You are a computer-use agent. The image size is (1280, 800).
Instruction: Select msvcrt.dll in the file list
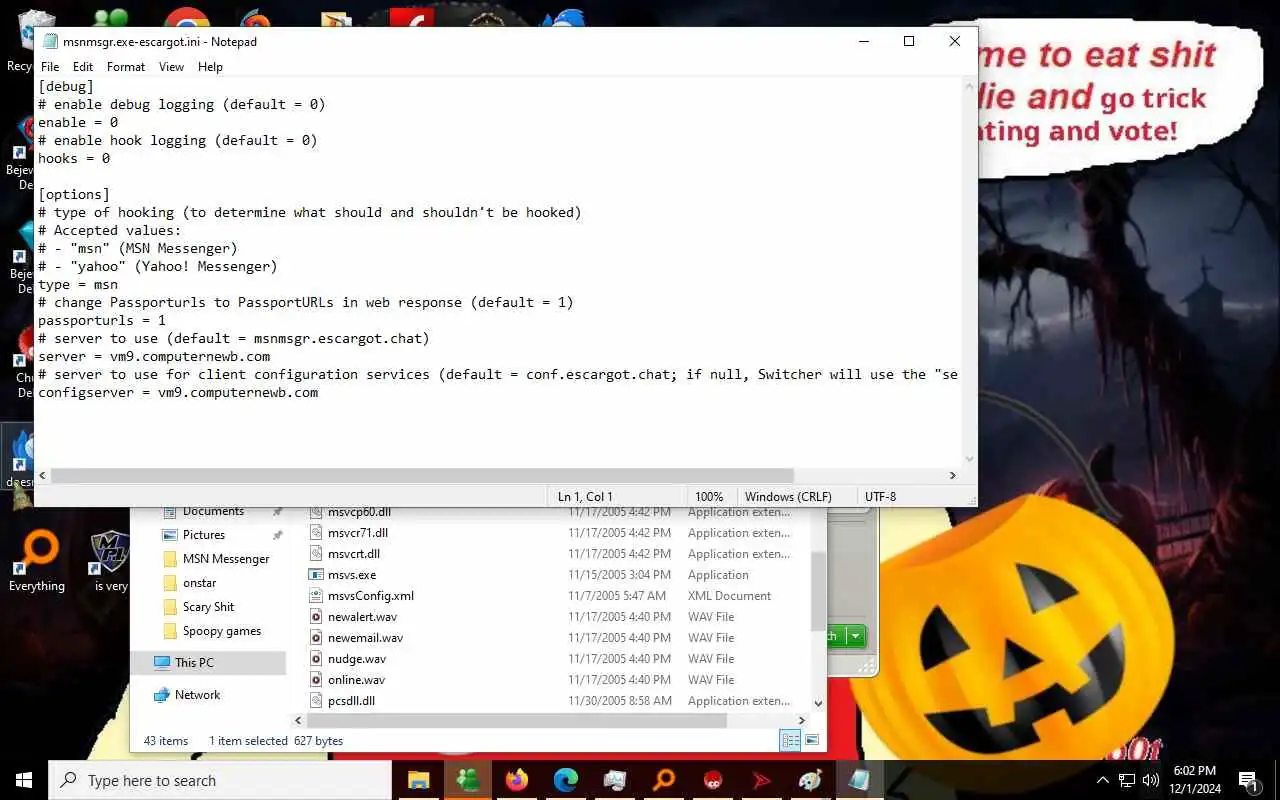coord(354,554)
